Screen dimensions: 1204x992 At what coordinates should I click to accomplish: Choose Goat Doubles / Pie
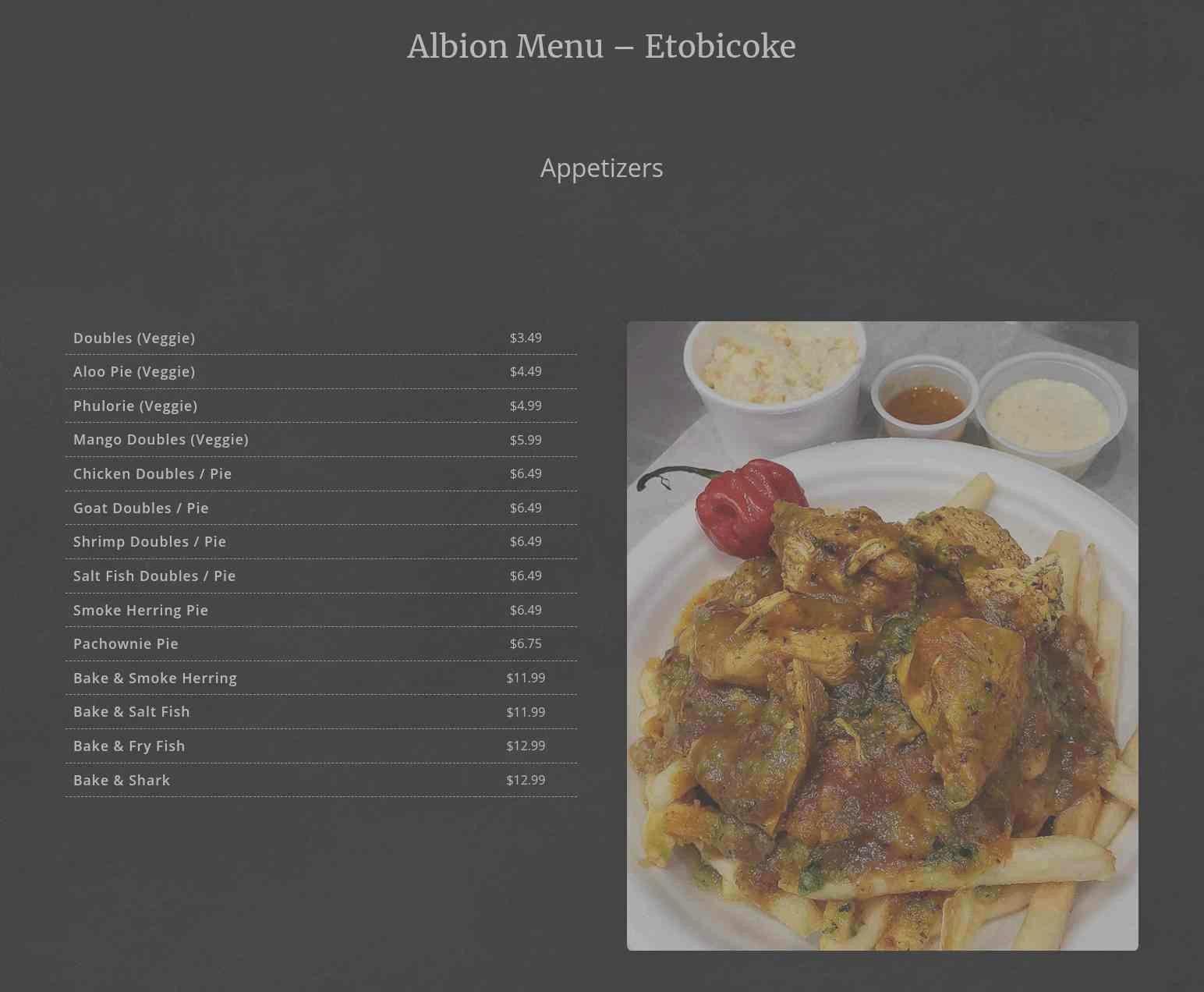click(x=321, y=508)
